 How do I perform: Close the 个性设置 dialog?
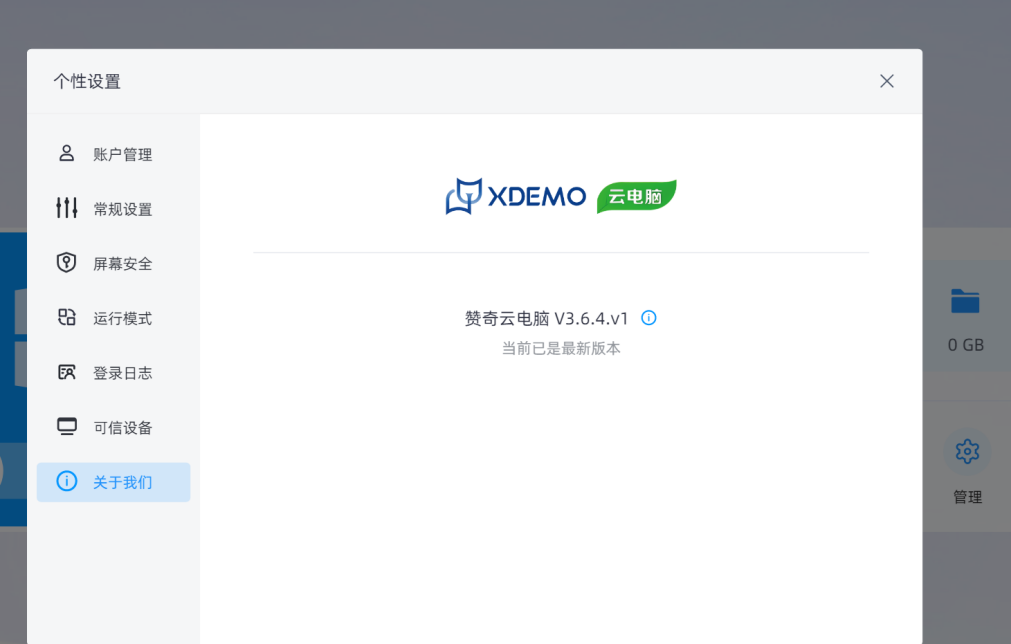(x=887, y=81)
